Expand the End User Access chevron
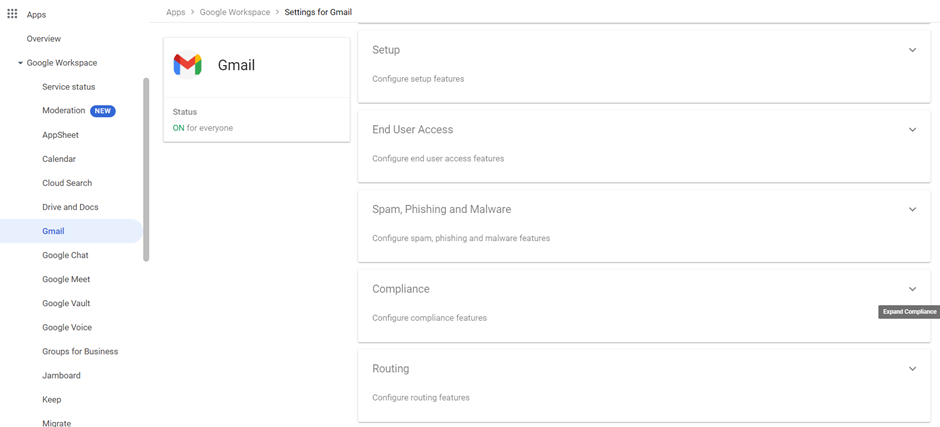The width and height of the screenshot is (940, 427). click(912, 130)
